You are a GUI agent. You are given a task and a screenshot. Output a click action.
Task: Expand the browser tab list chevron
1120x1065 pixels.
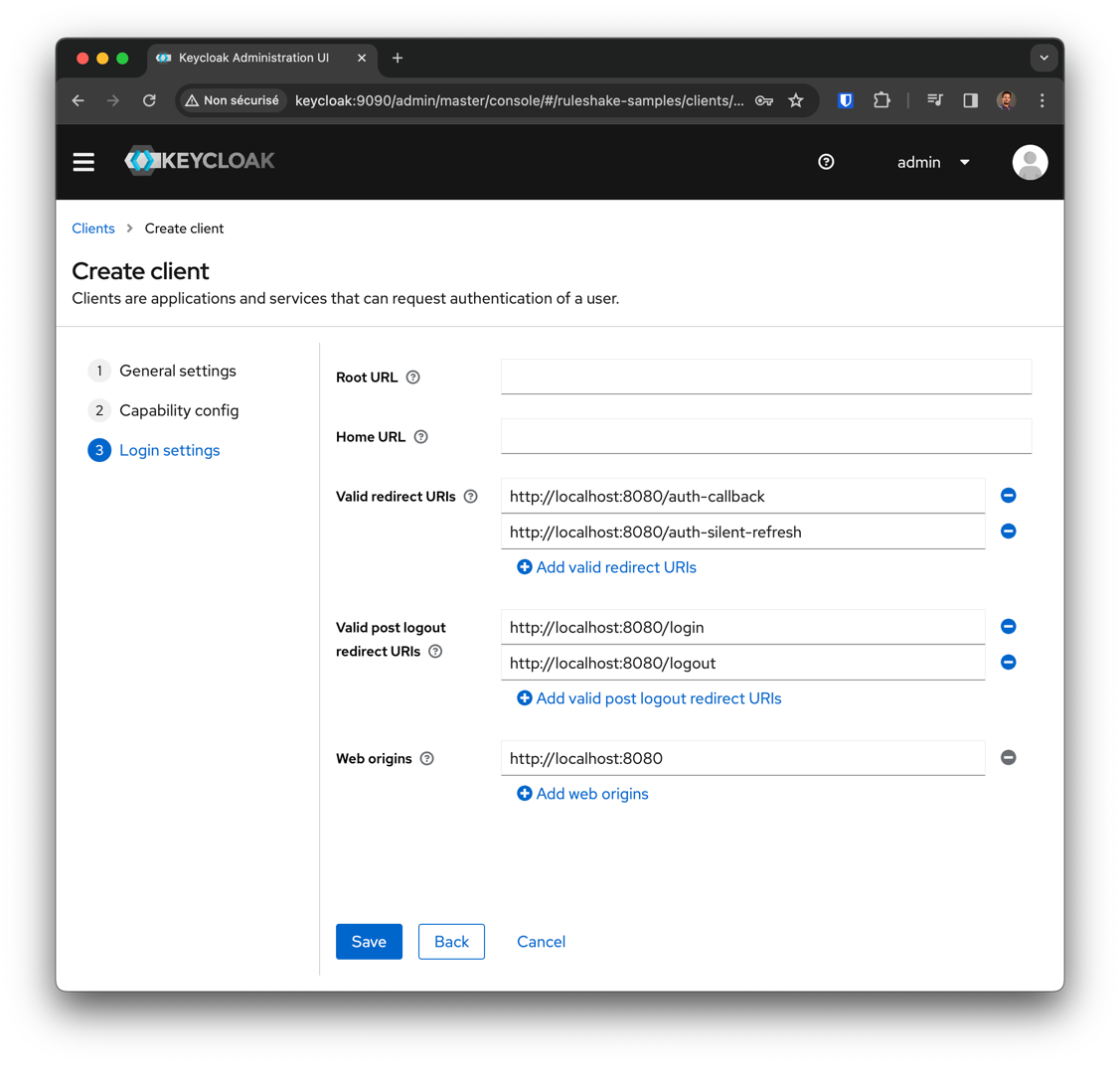tap(1044, 58)
